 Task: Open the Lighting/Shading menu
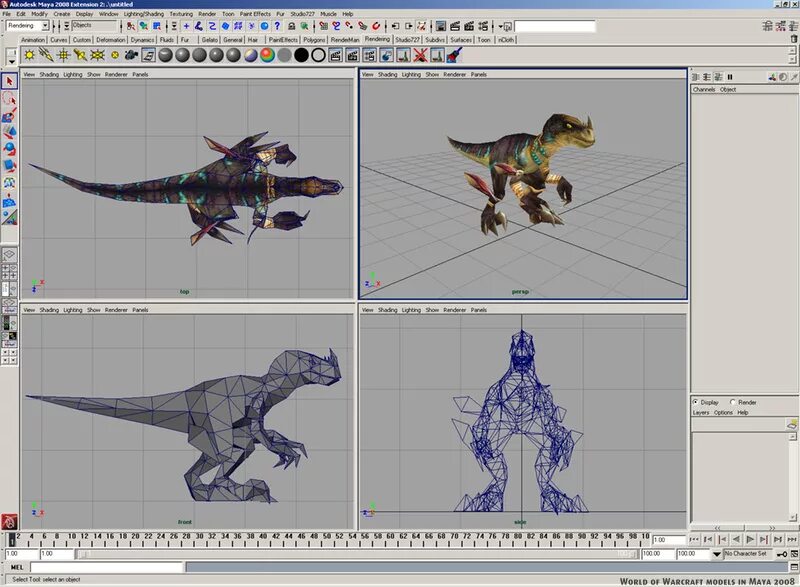[144, 14]
